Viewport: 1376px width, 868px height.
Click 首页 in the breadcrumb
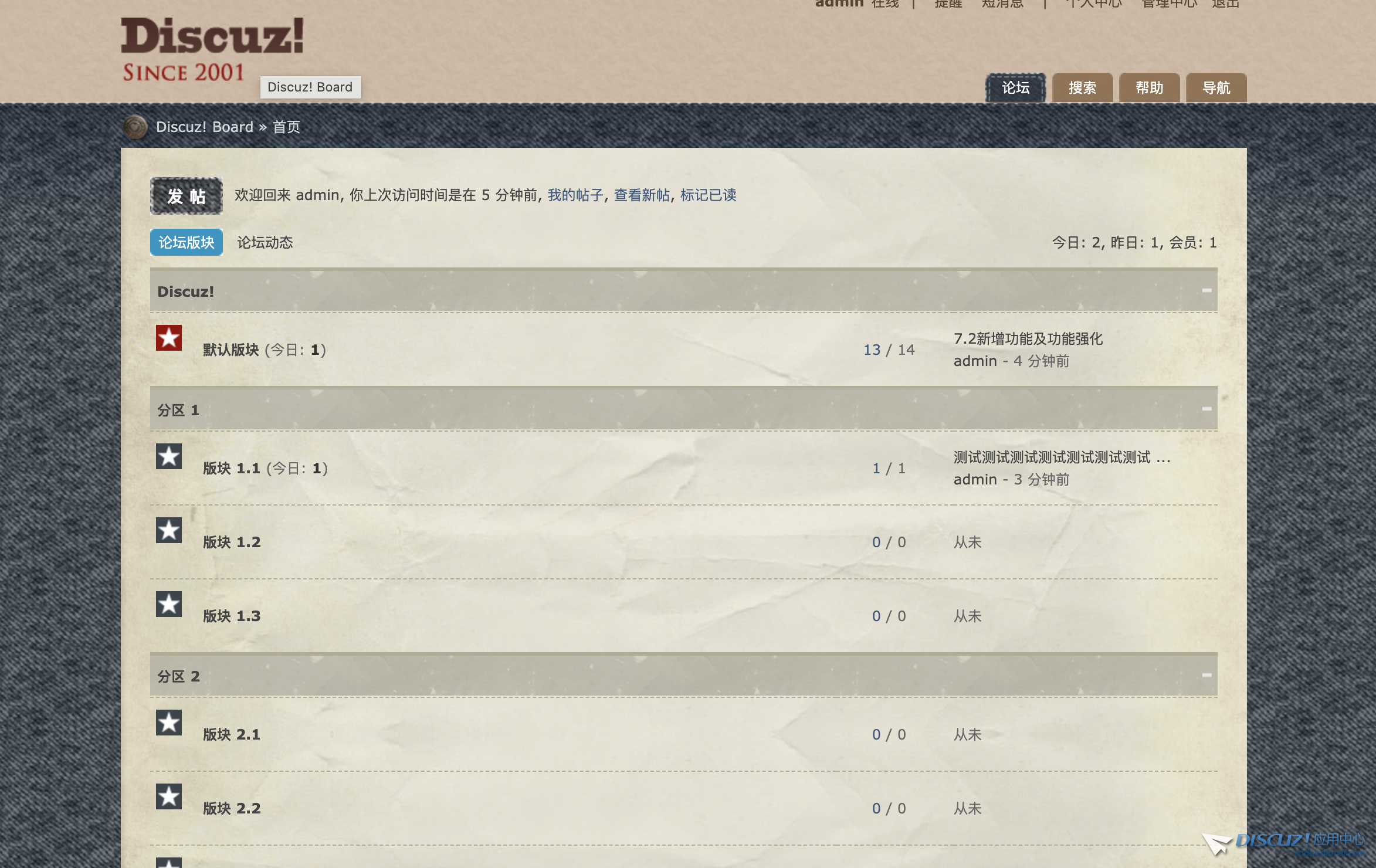[x=286, y=127]
